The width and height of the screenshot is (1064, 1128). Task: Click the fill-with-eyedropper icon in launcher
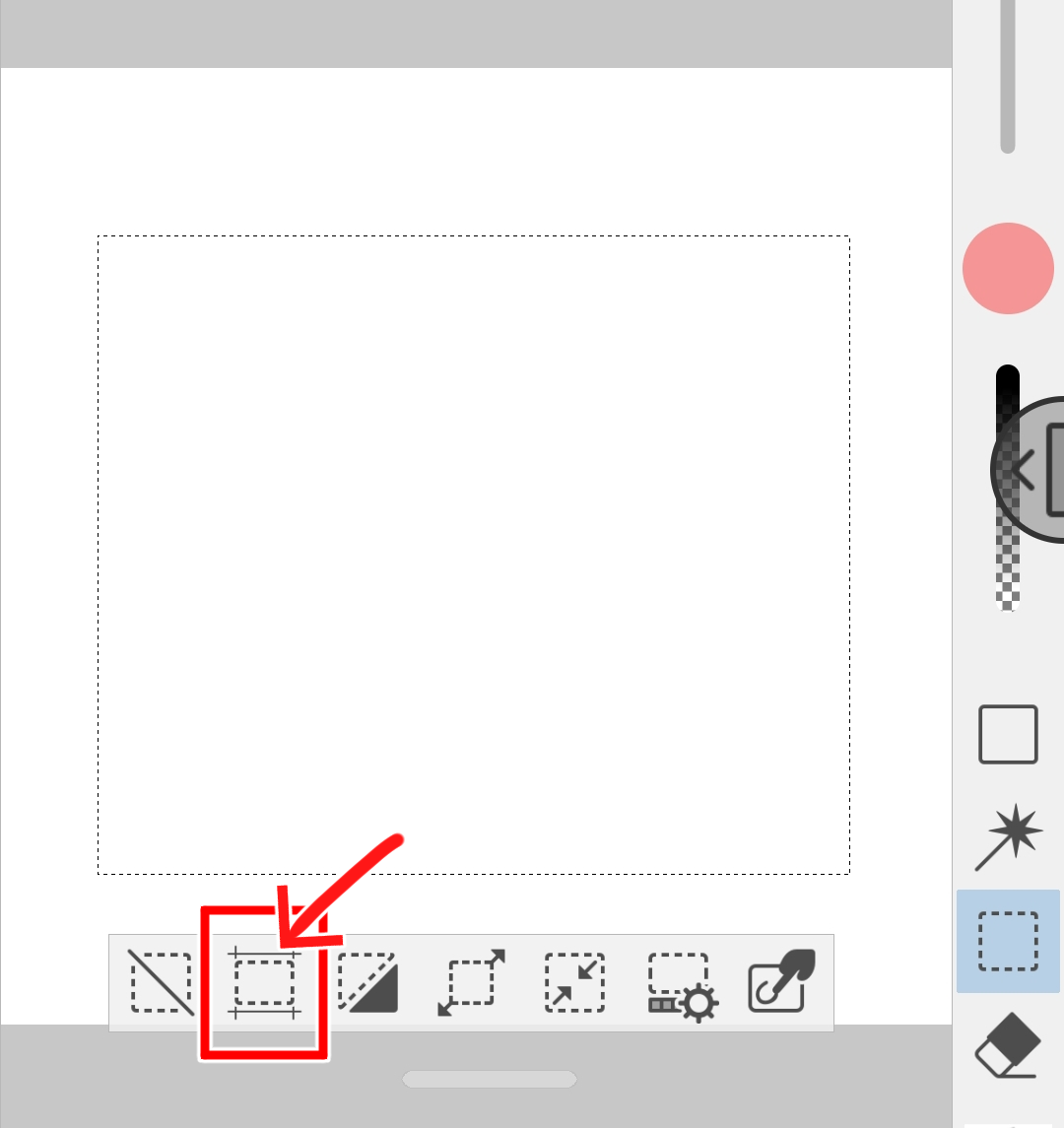click(x=782, y=980)
